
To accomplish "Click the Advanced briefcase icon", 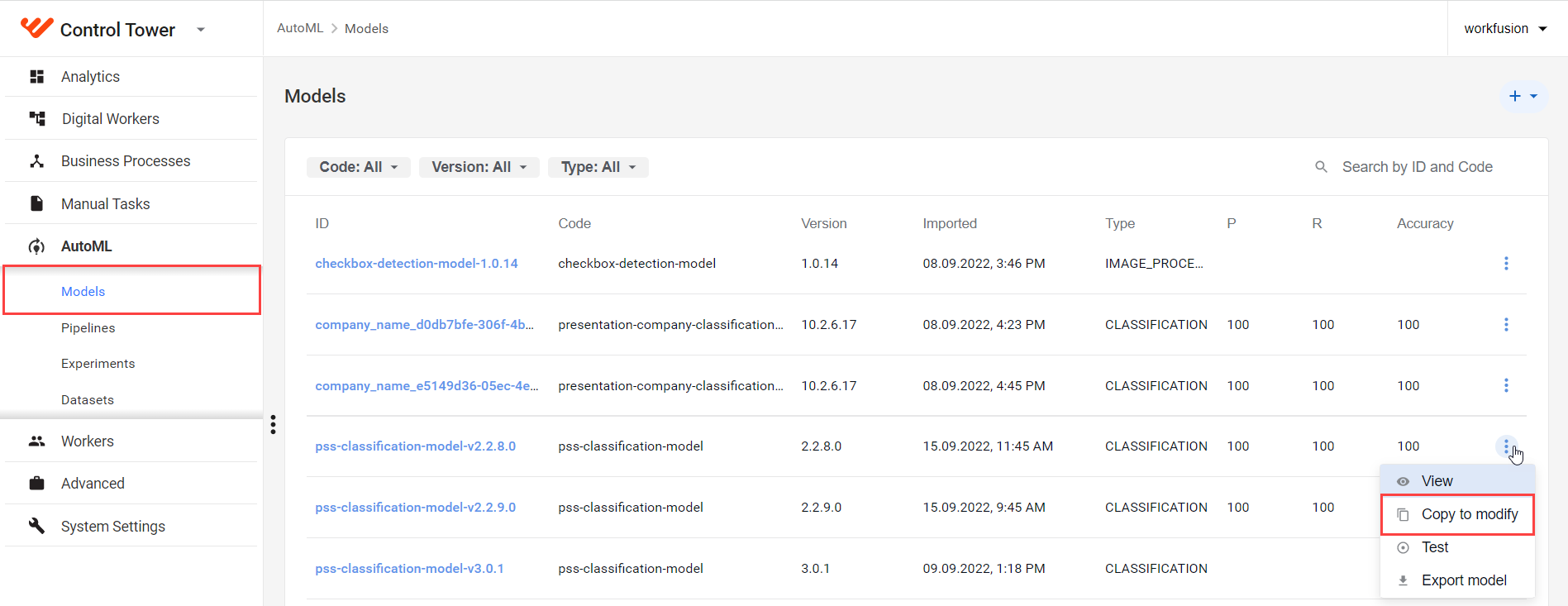I will [x=36, y=484].
